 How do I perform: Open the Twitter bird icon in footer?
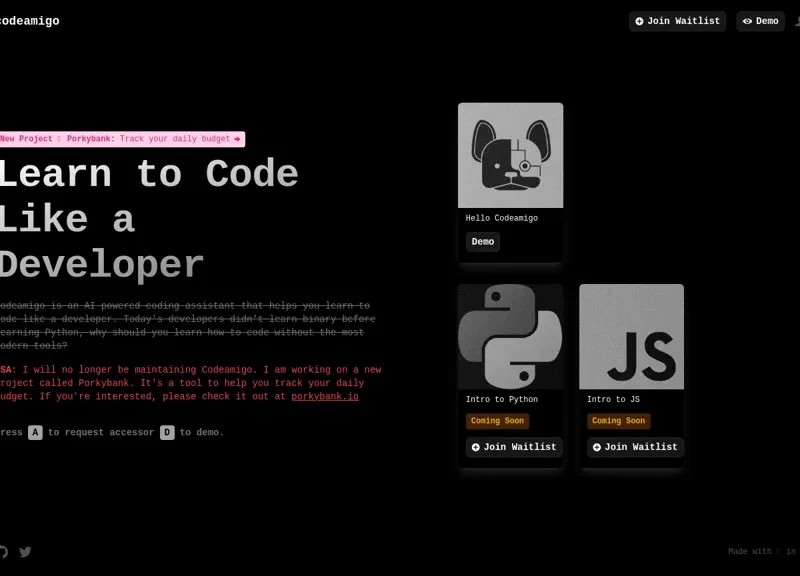tap(25, 552)
